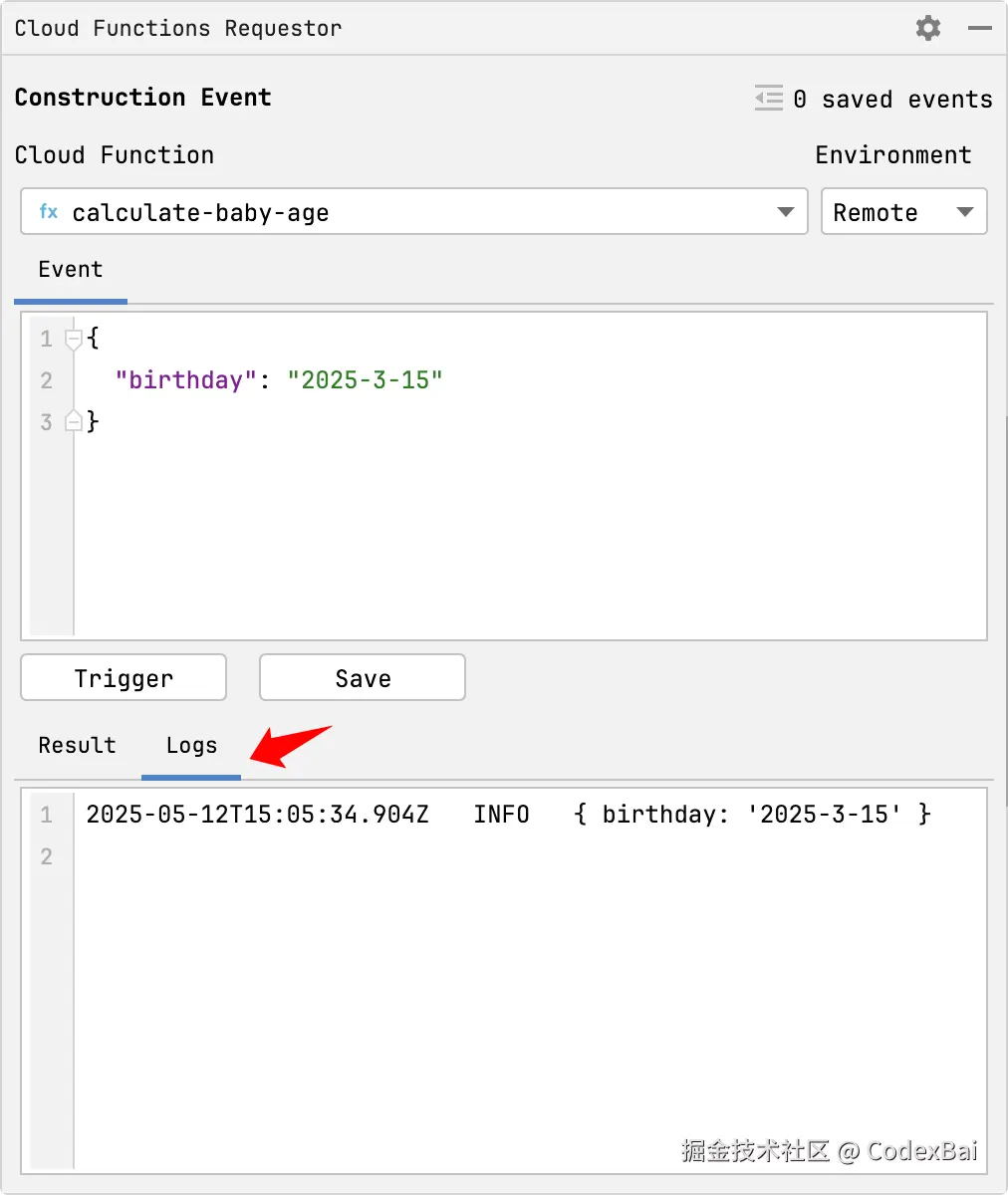1008x1195 pixels.
Task: Click the "birthday" key in event JSON
Action: pyautogui.click(x=179, y=380)
